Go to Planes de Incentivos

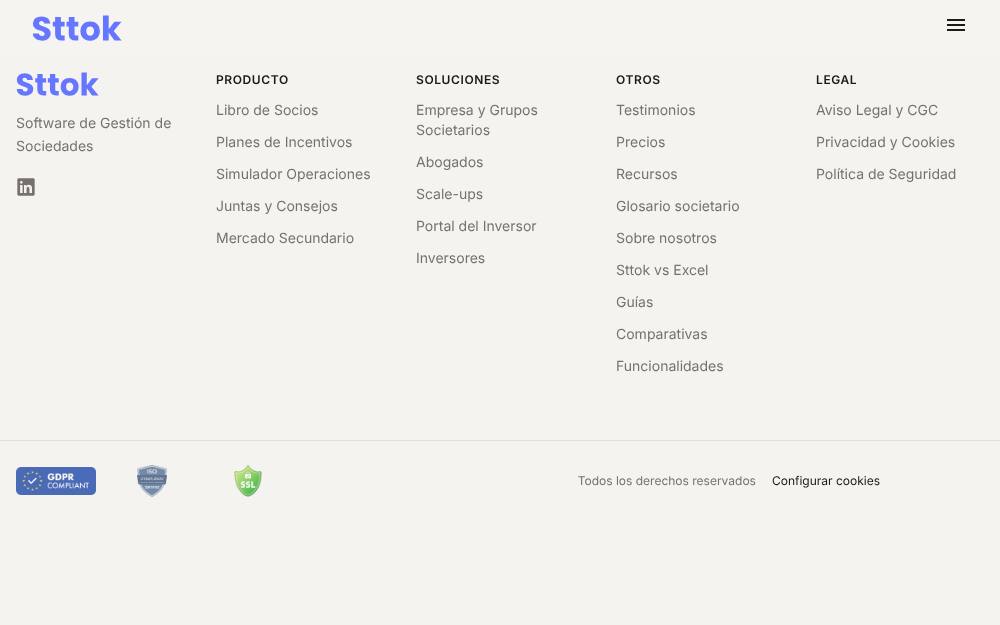[284, 142]
